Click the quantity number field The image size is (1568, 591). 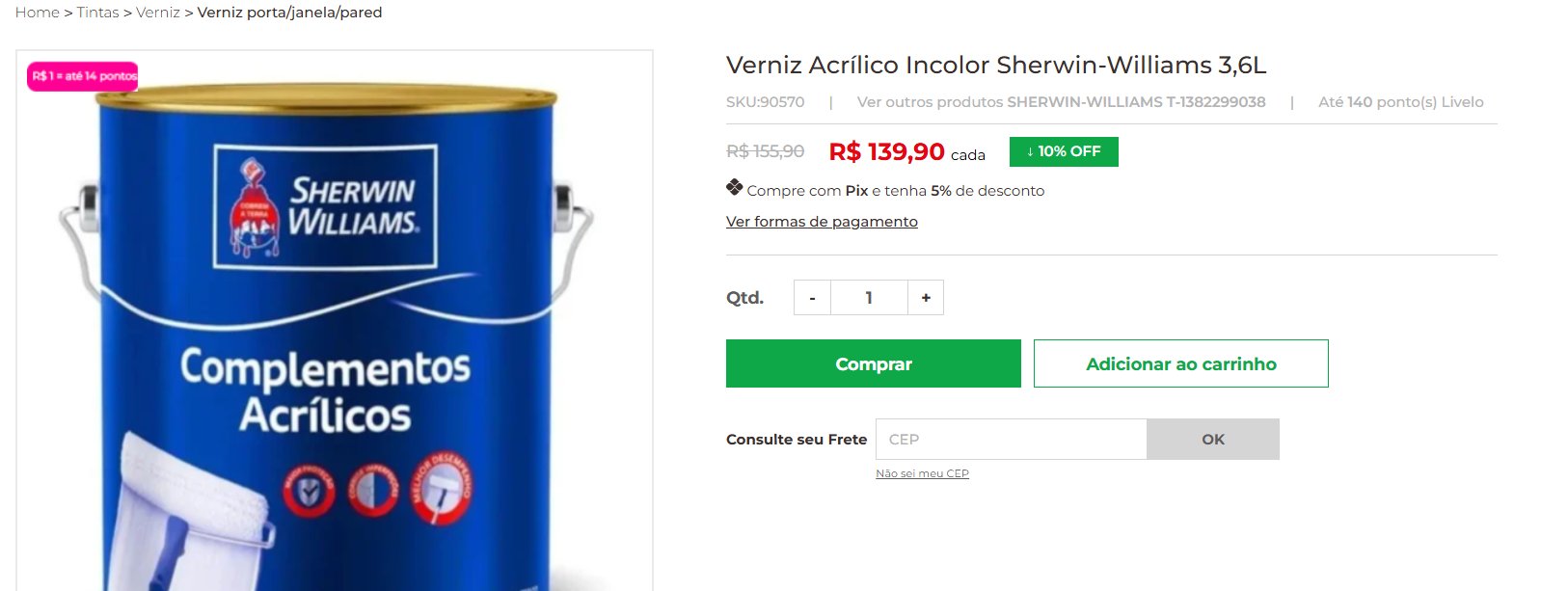click(869, 298)
